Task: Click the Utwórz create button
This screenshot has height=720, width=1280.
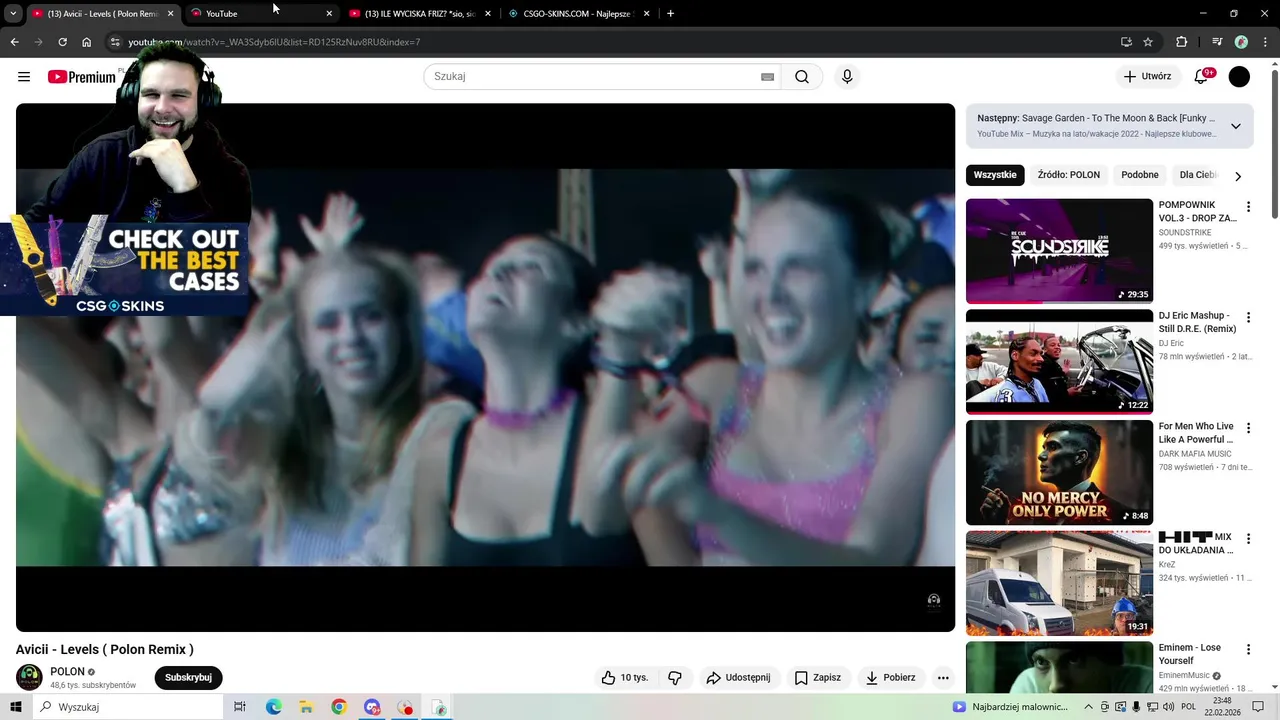Action: [1146, 77]
